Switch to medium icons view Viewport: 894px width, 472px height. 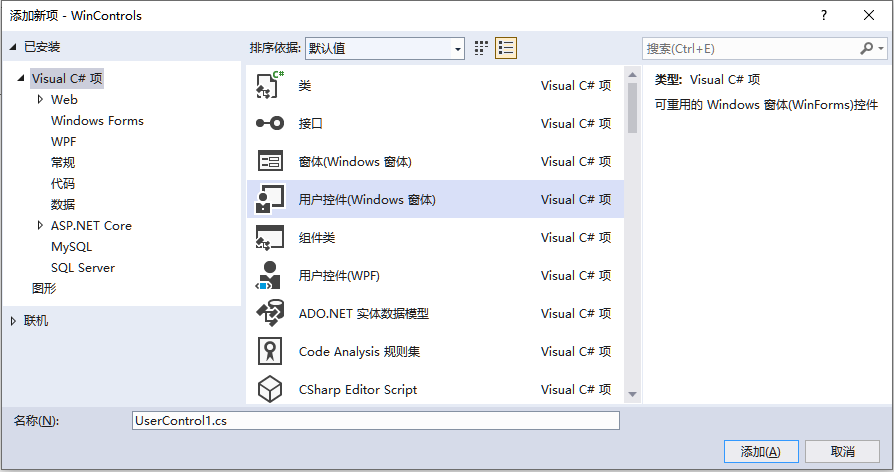click(481, 48)
